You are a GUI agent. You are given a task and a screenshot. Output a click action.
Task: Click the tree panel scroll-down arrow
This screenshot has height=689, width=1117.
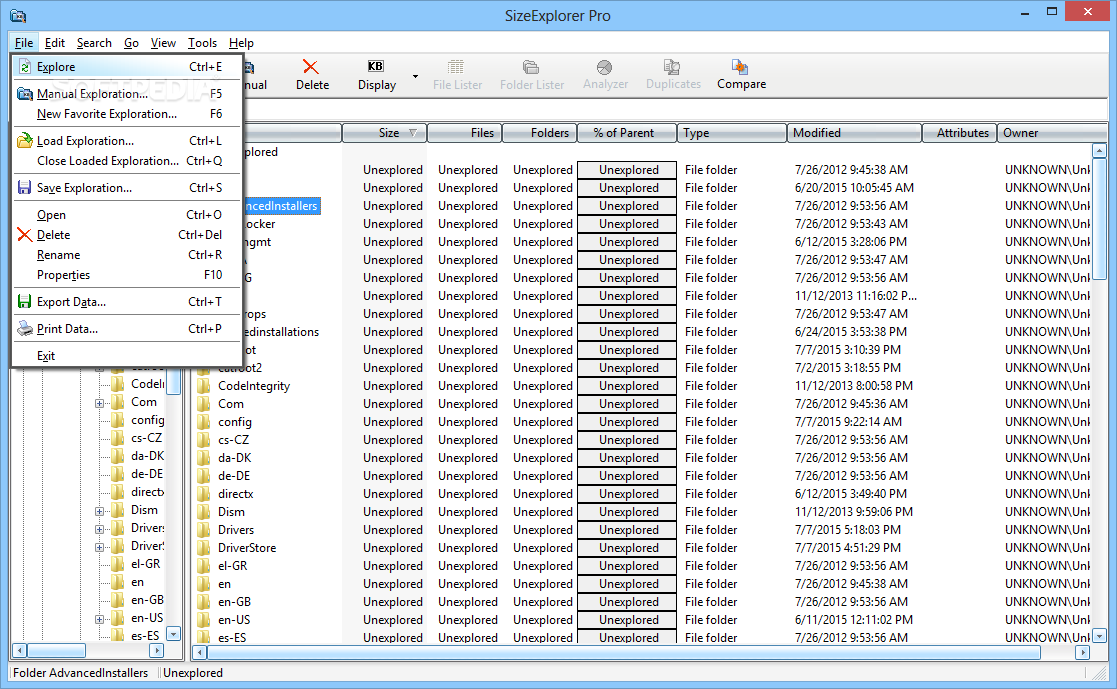(x=174, y=633)
